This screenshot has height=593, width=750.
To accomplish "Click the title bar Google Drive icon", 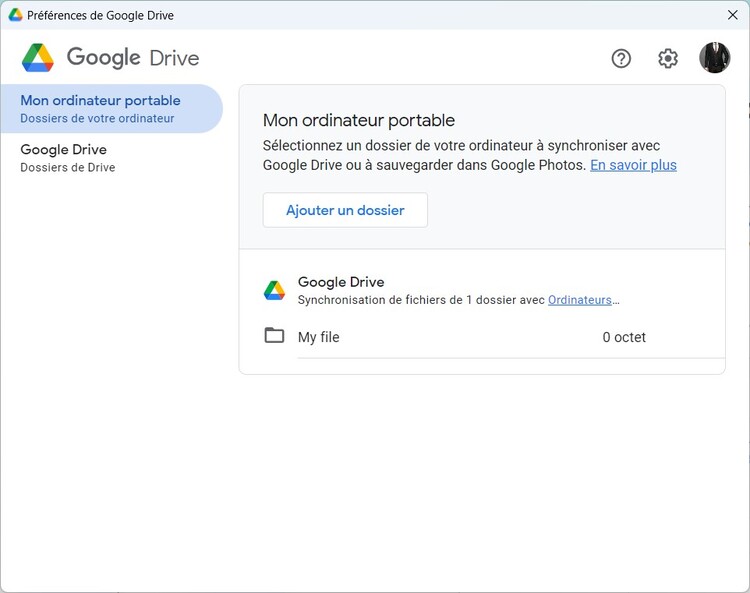I will [15, 15].
